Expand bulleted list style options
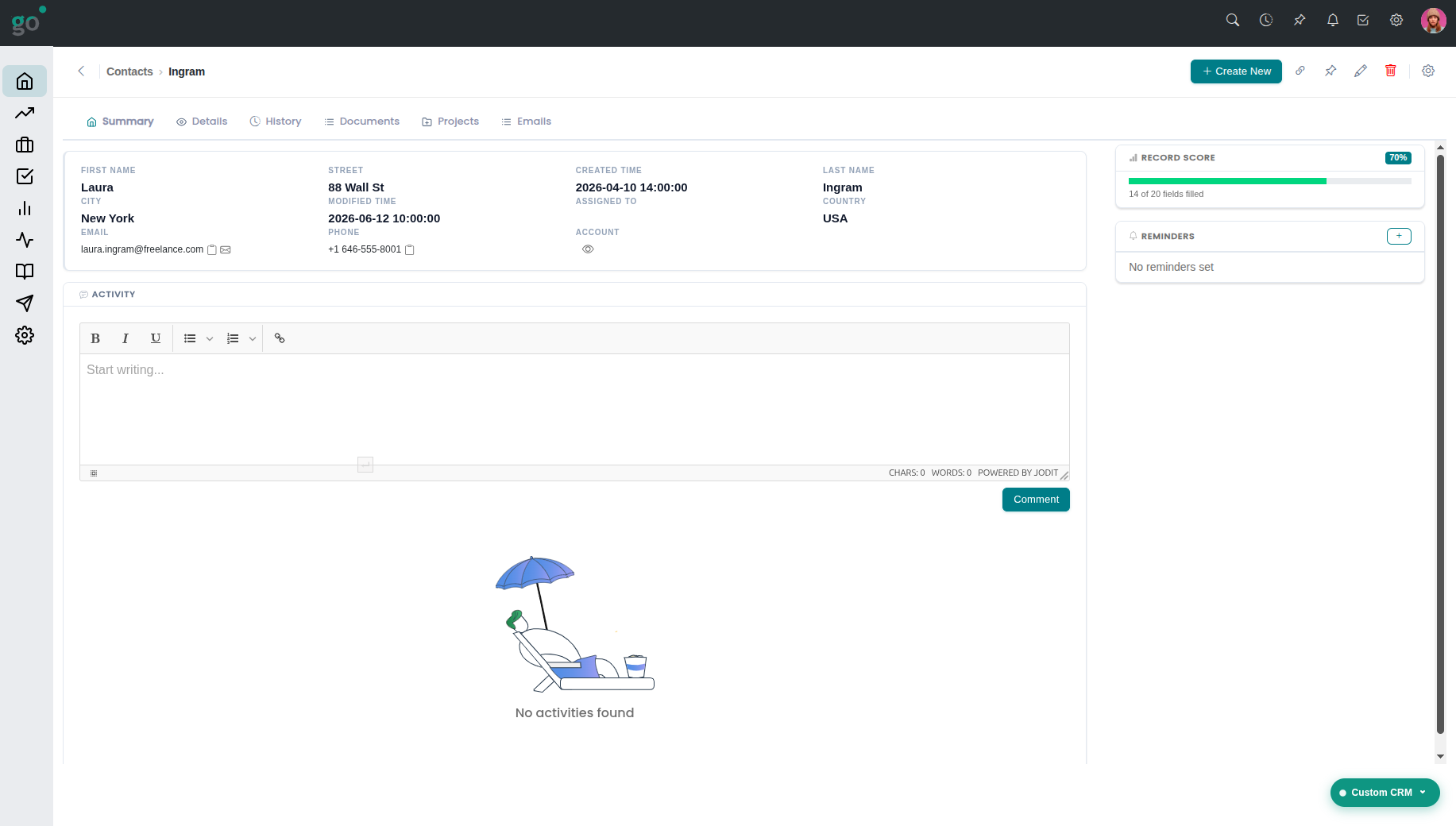 click(x=210, y=338)
